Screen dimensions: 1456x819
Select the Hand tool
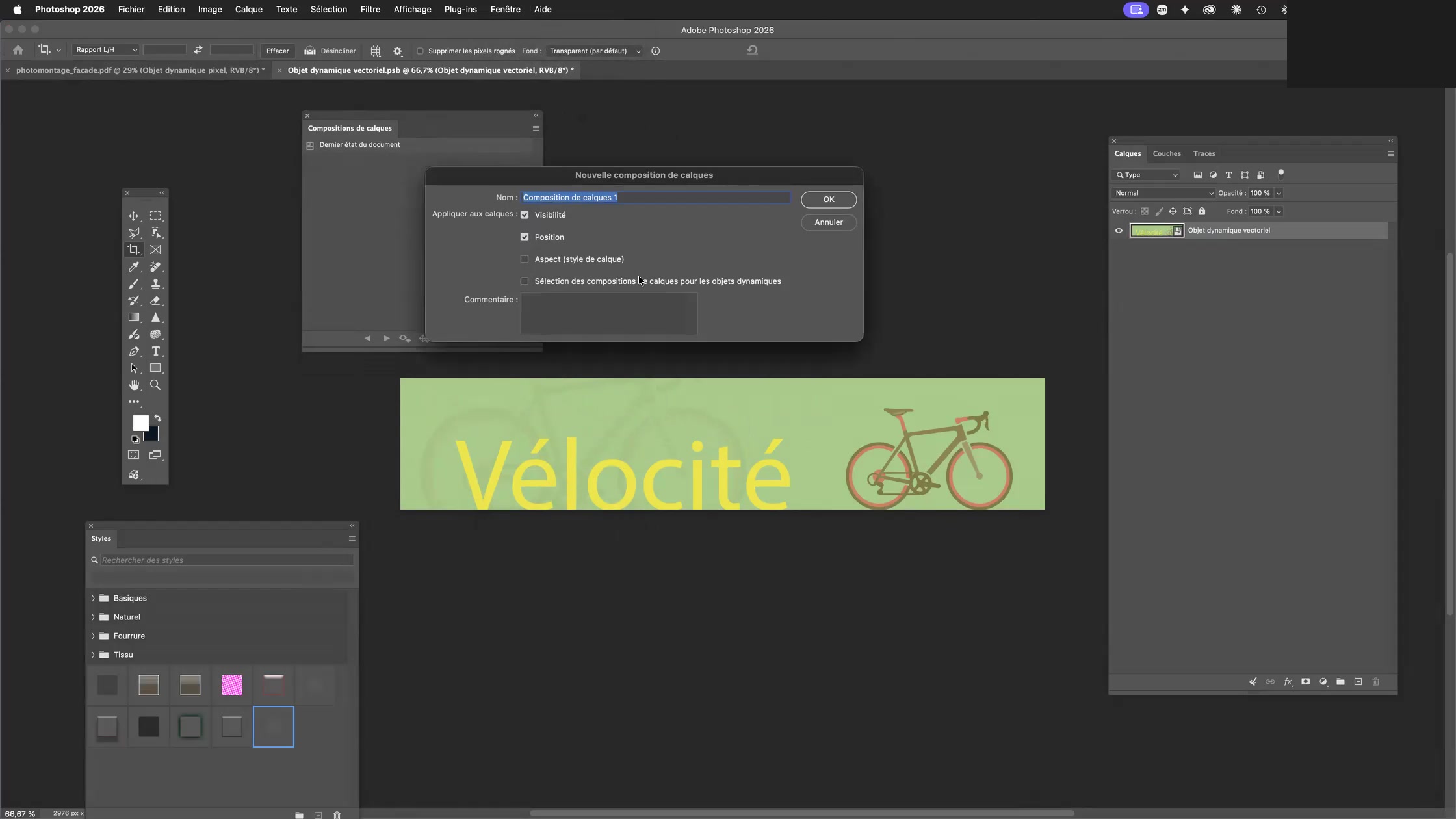click(x=133, y=385)
